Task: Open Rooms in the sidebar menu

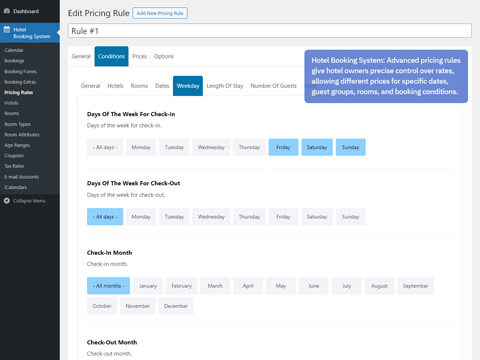Action: 12,113
